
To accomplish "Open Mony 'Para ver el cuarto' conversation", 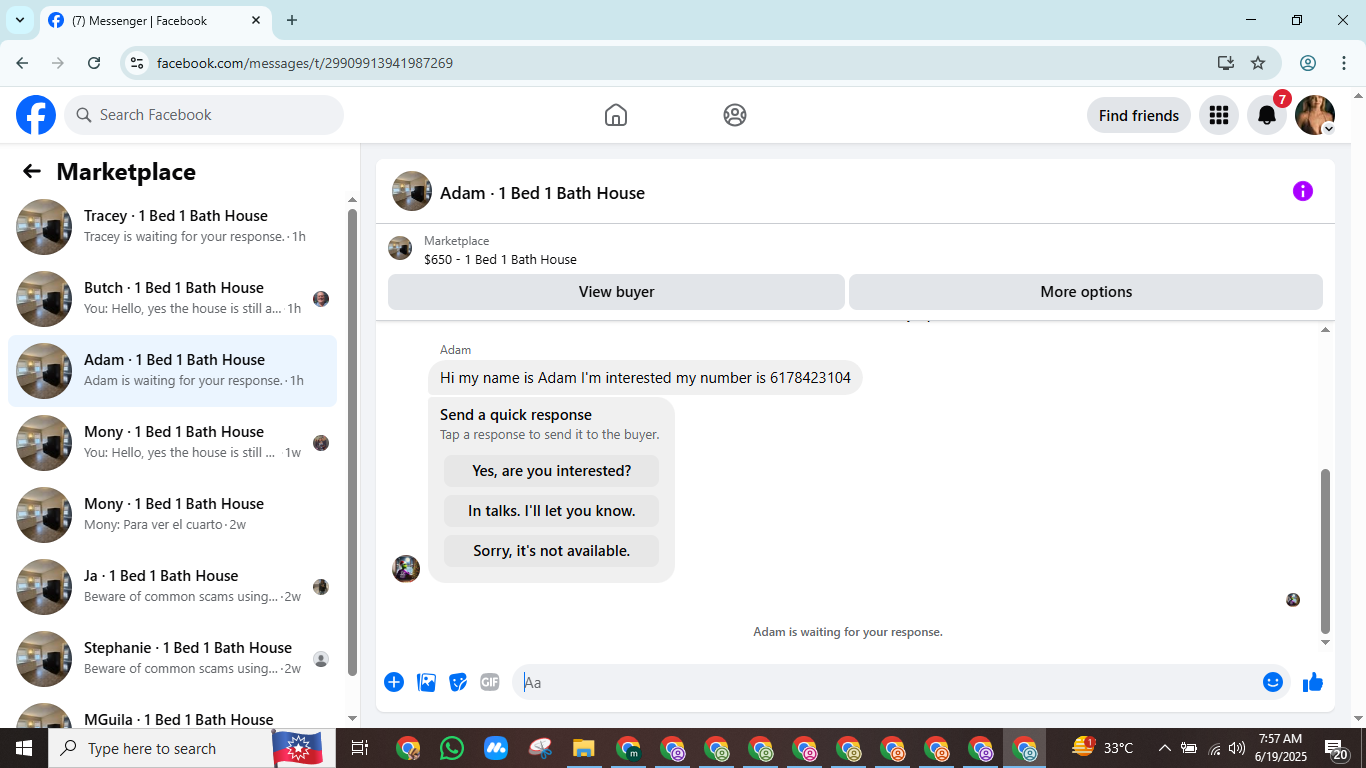I will coord(172,515).
